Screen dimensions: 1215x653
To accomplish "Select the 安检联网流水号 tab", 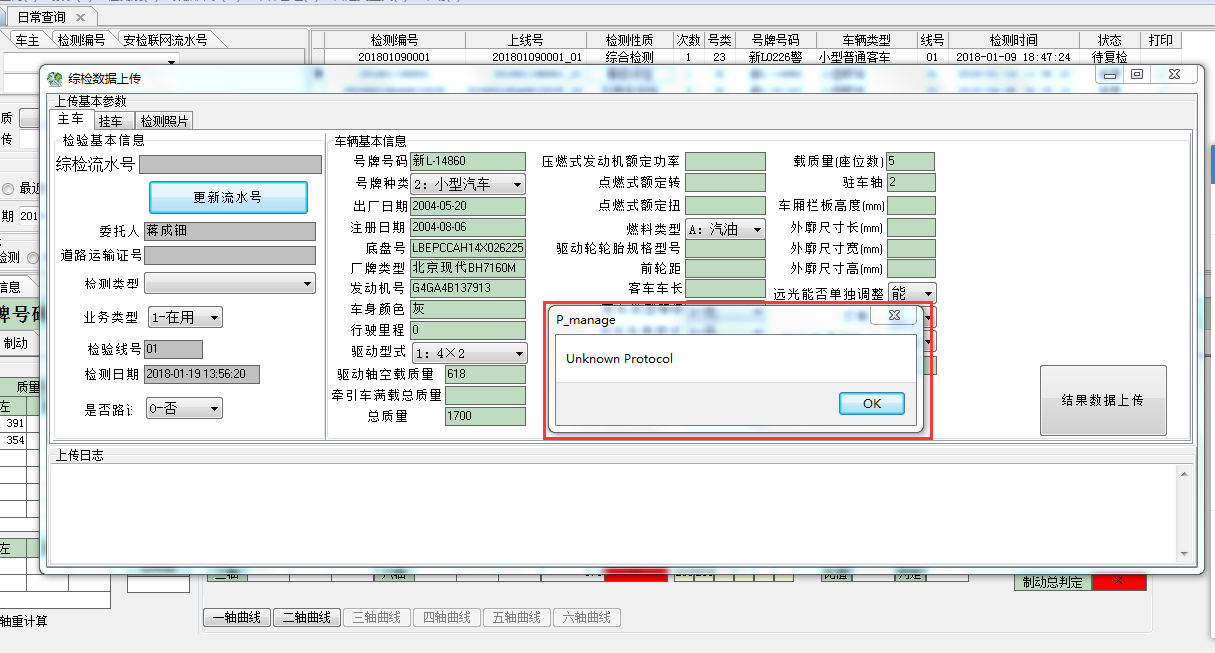I will [x=166, y=41].
